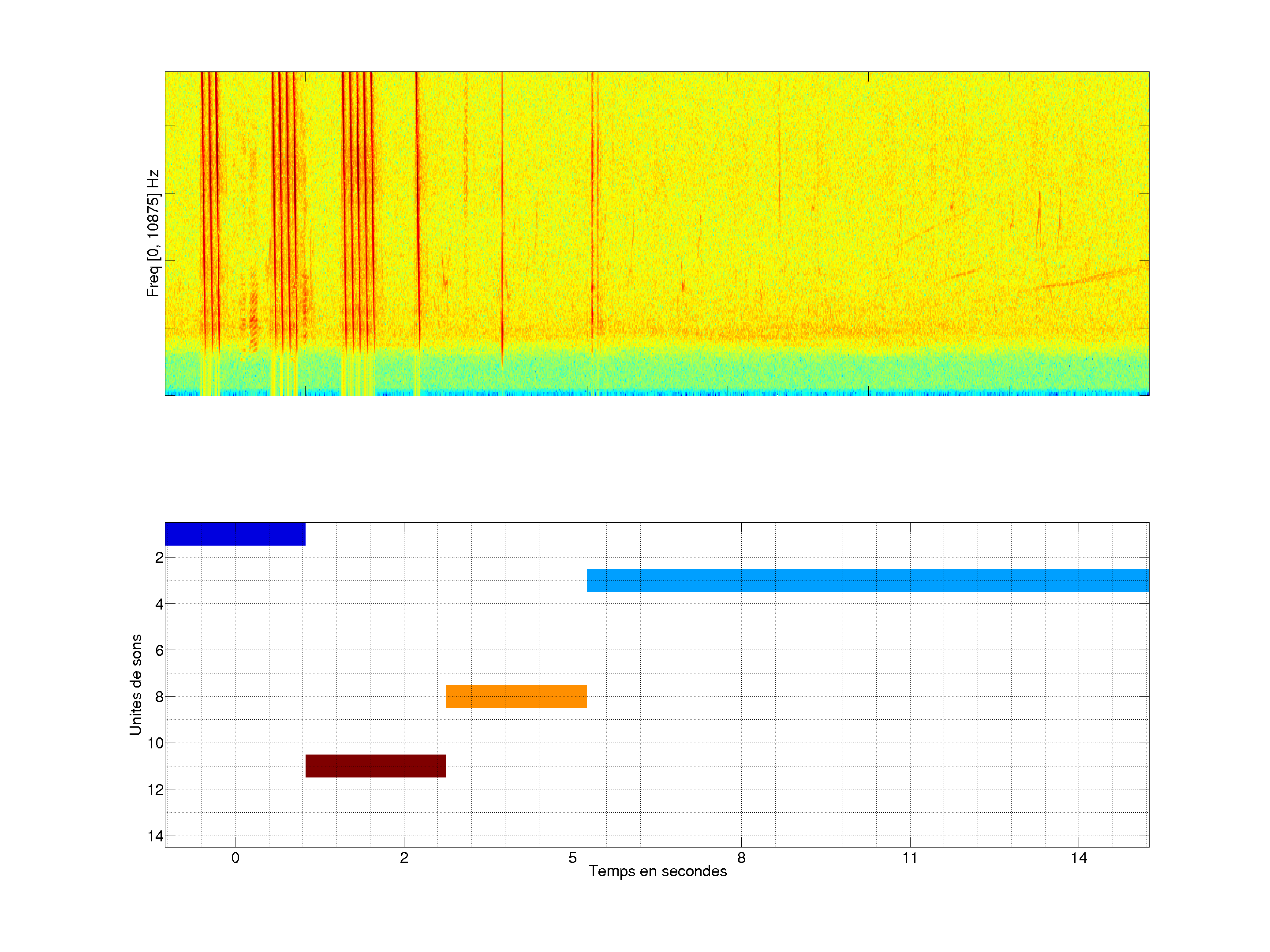Viewport: 1270px width, 952px height.
Task: Click the dark blue bar at unit 1
Action: [235, 534]
